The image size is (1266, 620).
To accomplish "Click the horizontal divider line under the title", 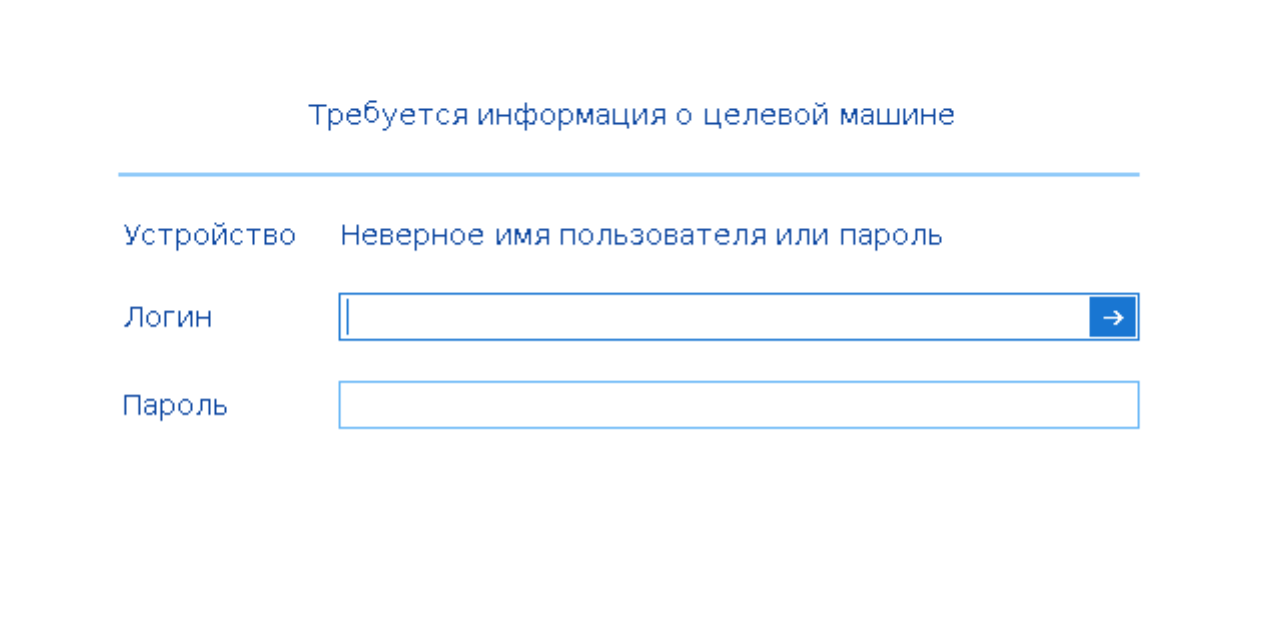I will 628,172.
